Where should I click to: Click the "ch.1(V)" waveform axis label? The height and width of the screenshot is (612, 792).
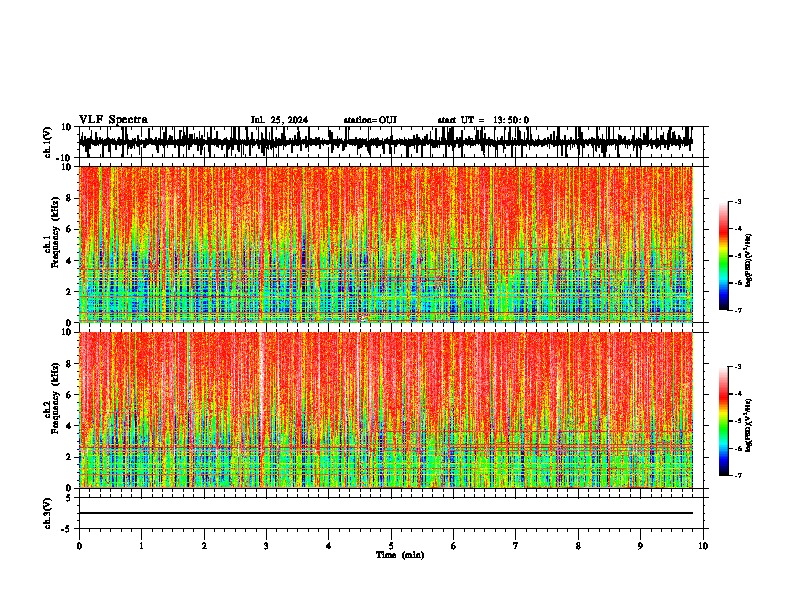[48, 142]
